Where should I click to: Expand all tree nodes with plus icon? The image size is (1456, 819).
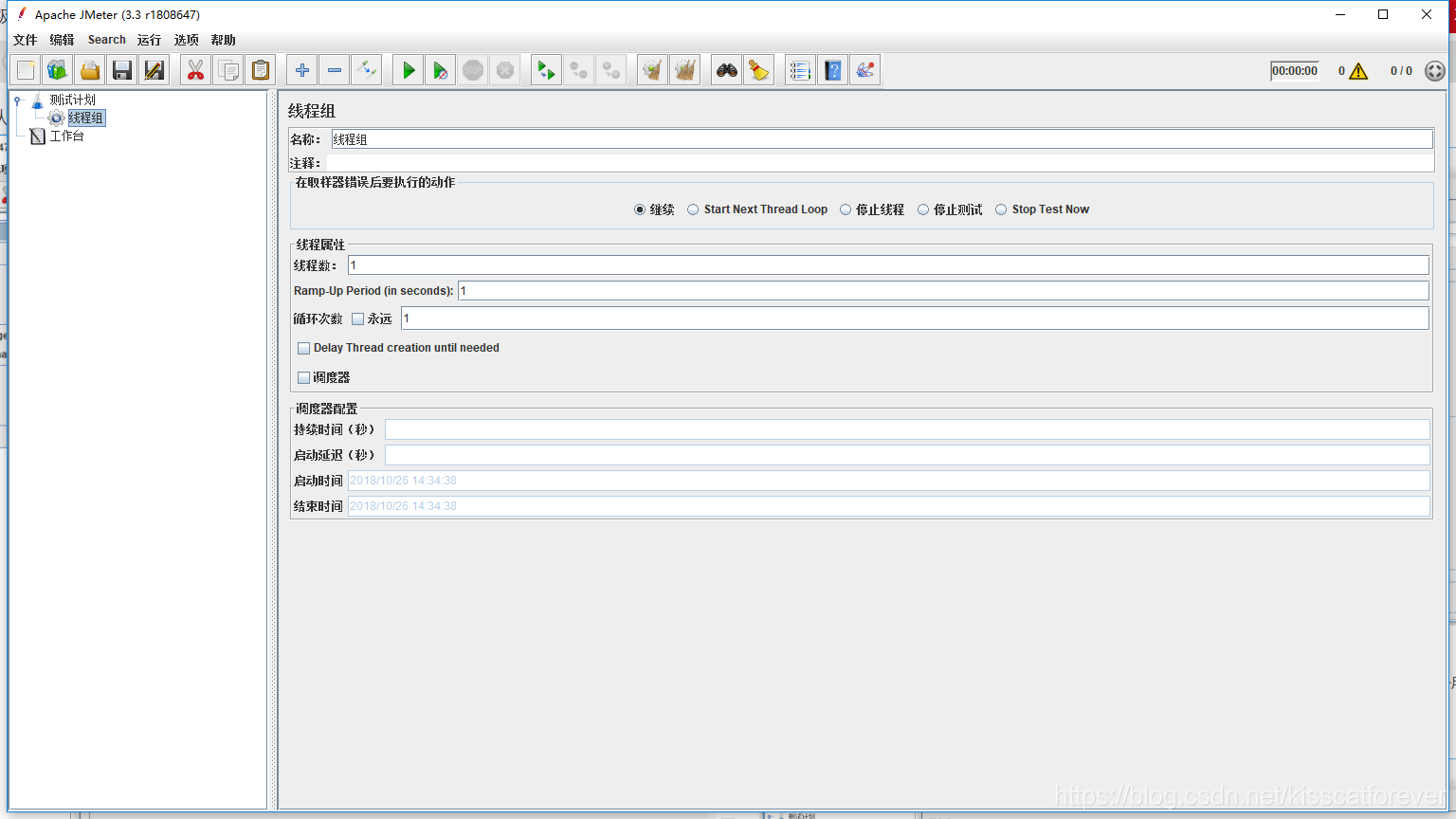click(302, 70)
